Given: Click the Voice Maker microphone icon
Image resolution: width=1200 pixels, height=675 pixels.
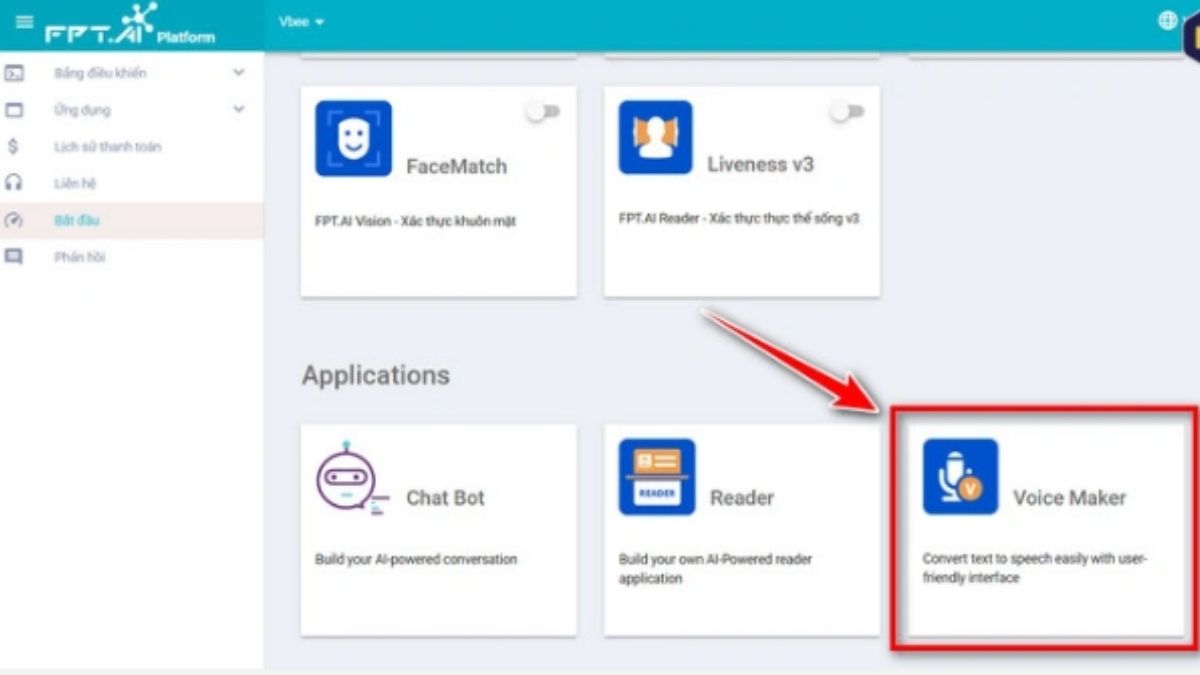Looking at the screenshot, I should [960, 477].
